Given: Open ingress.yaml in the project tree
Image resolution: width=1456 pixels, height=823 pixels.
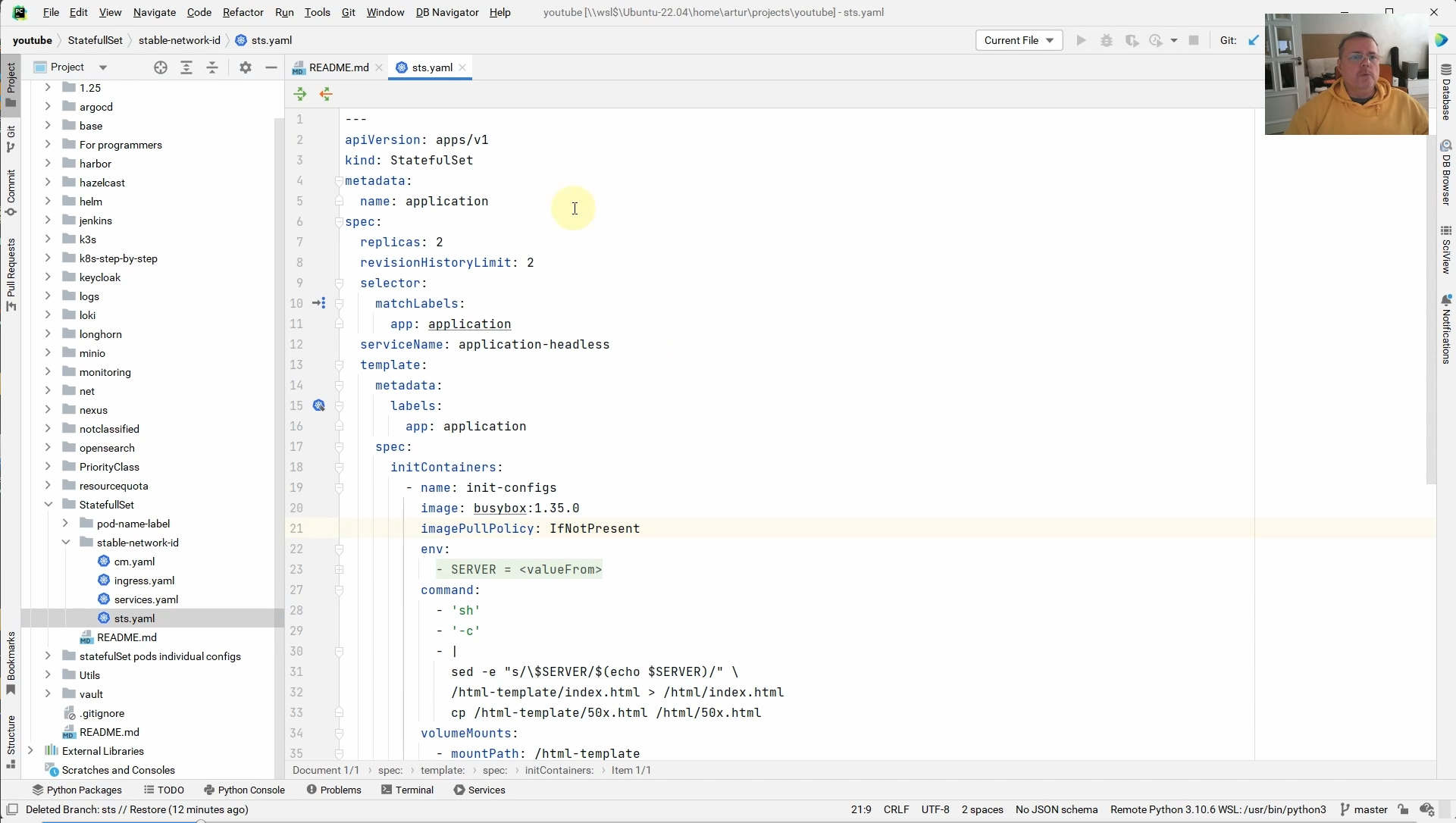Looking at the screenshot, I should tap(144, 580).
